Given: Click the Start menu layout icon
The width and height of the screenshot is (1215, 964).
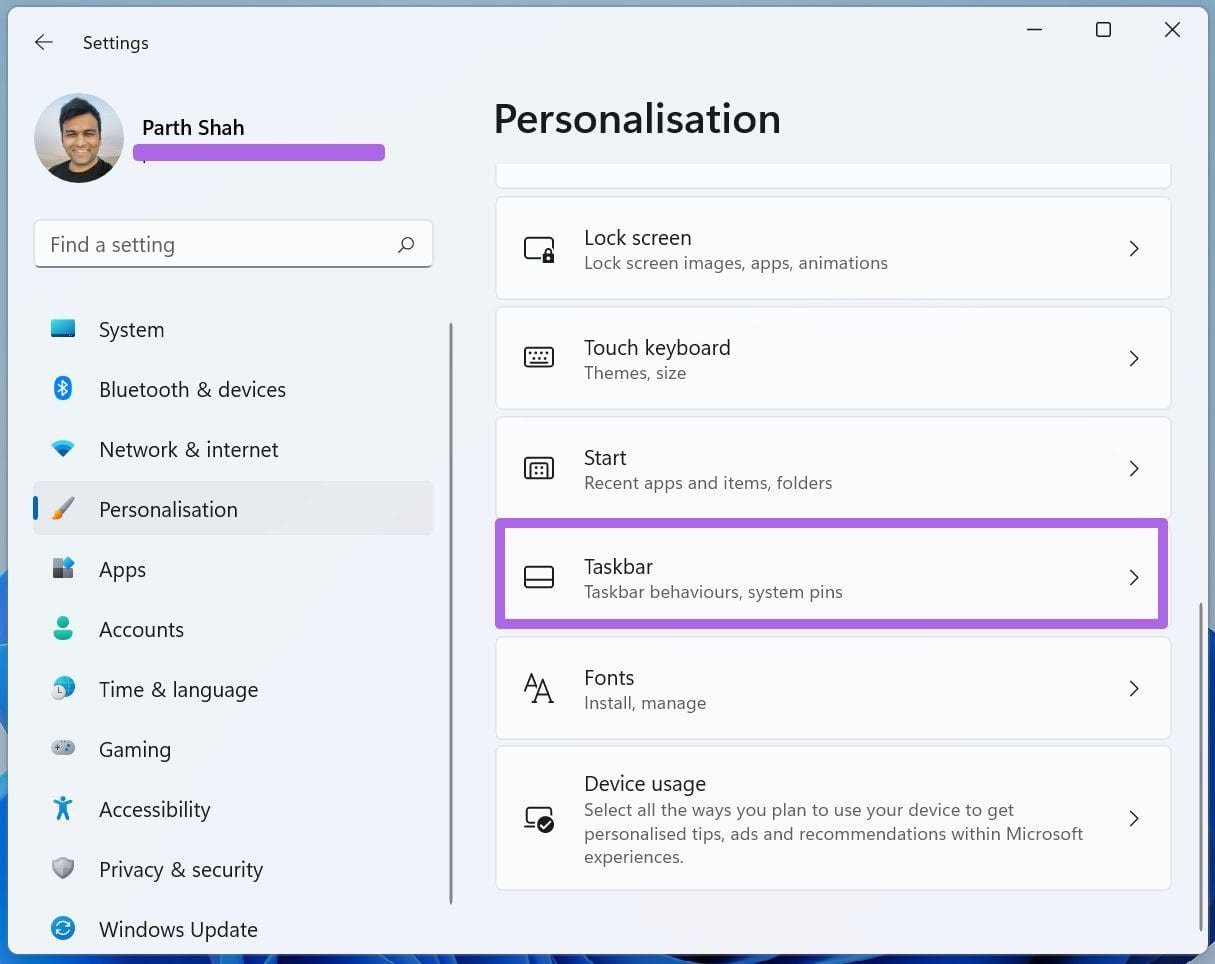Looking at the screenshot, I should [539, 468].
